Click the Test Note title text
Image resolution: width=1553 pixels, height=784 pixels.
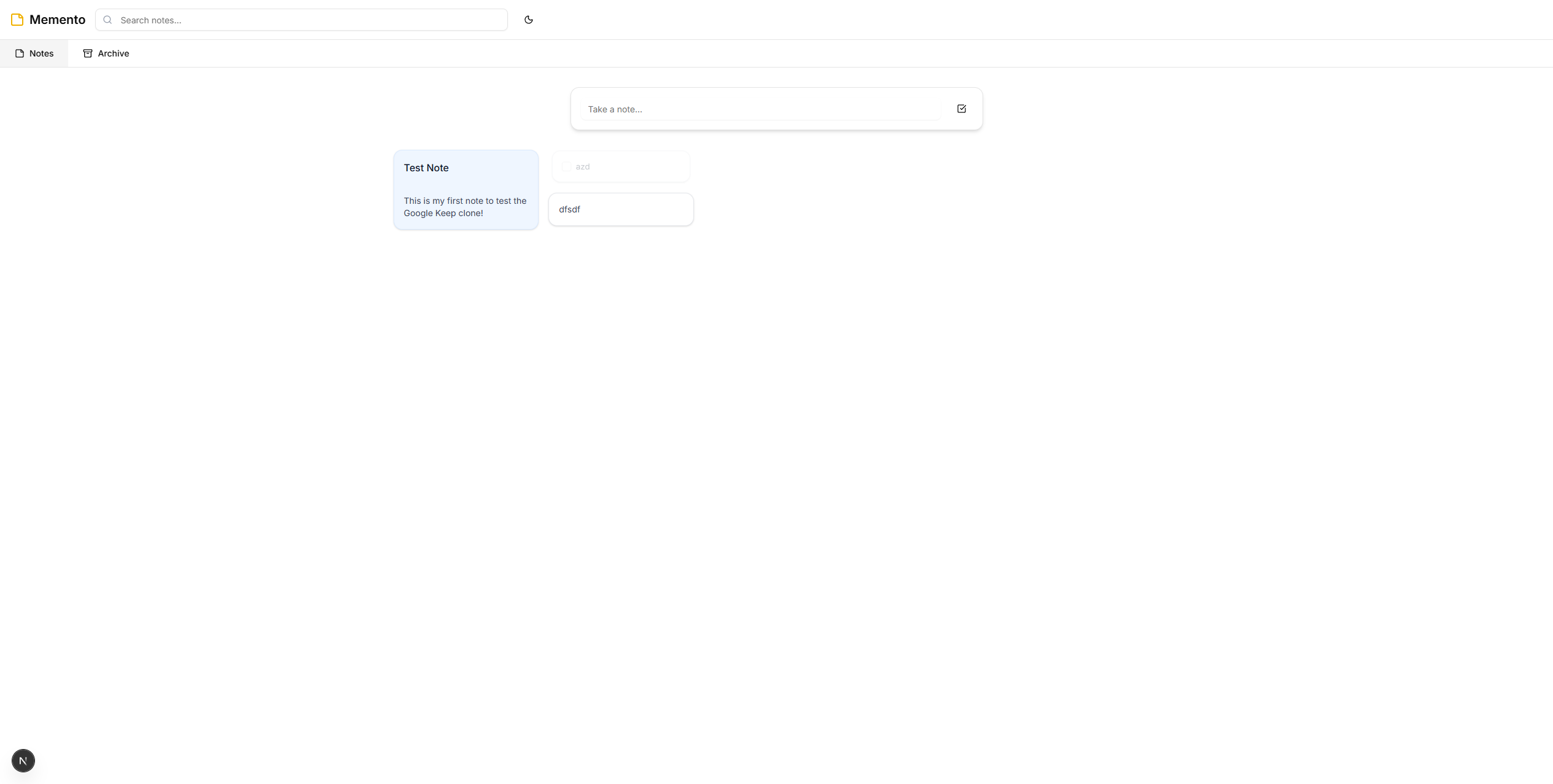pyautogui.click(x=426, y=168)
